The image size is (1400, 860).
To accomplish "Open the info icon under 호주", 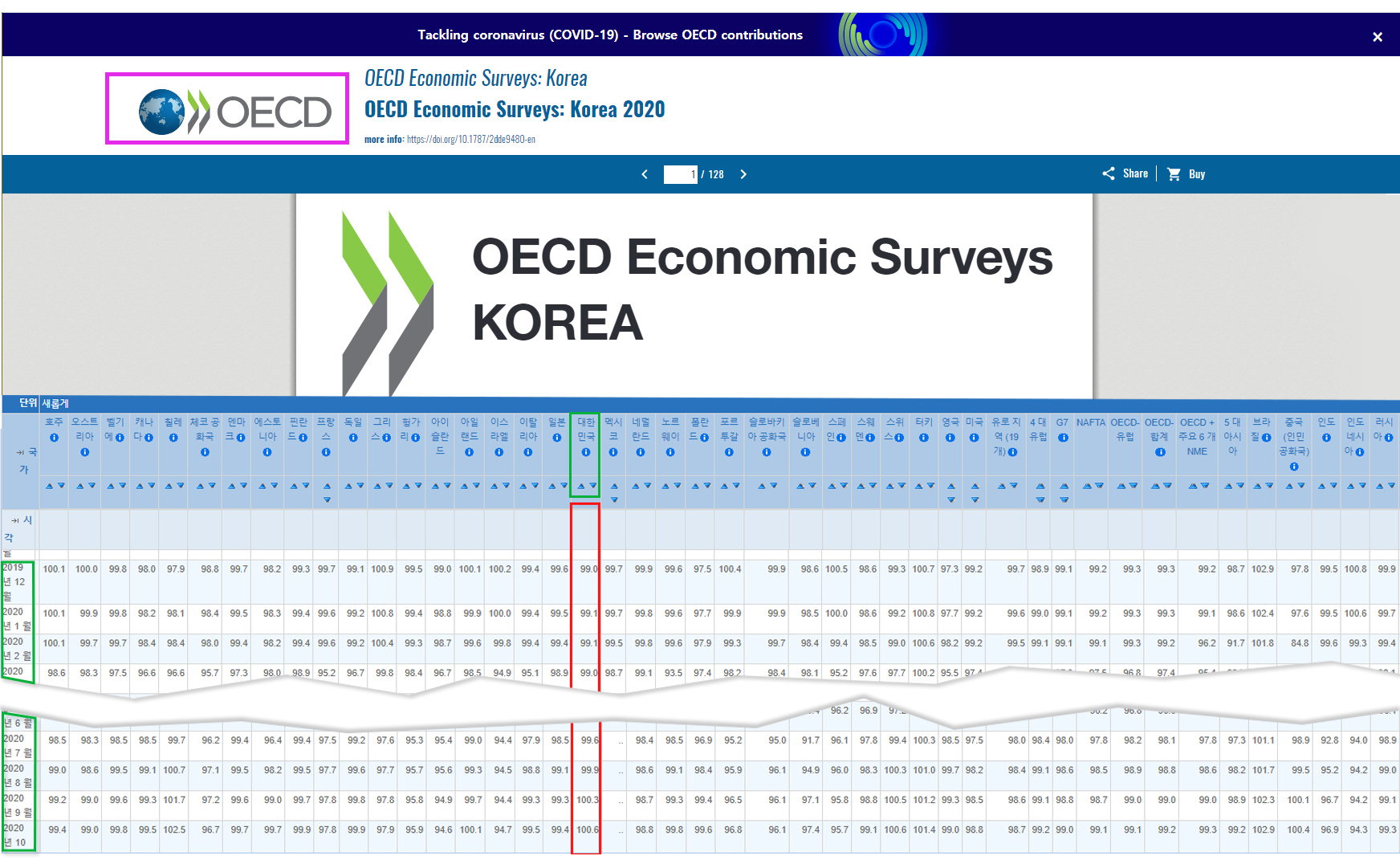I will pos(54,438).
